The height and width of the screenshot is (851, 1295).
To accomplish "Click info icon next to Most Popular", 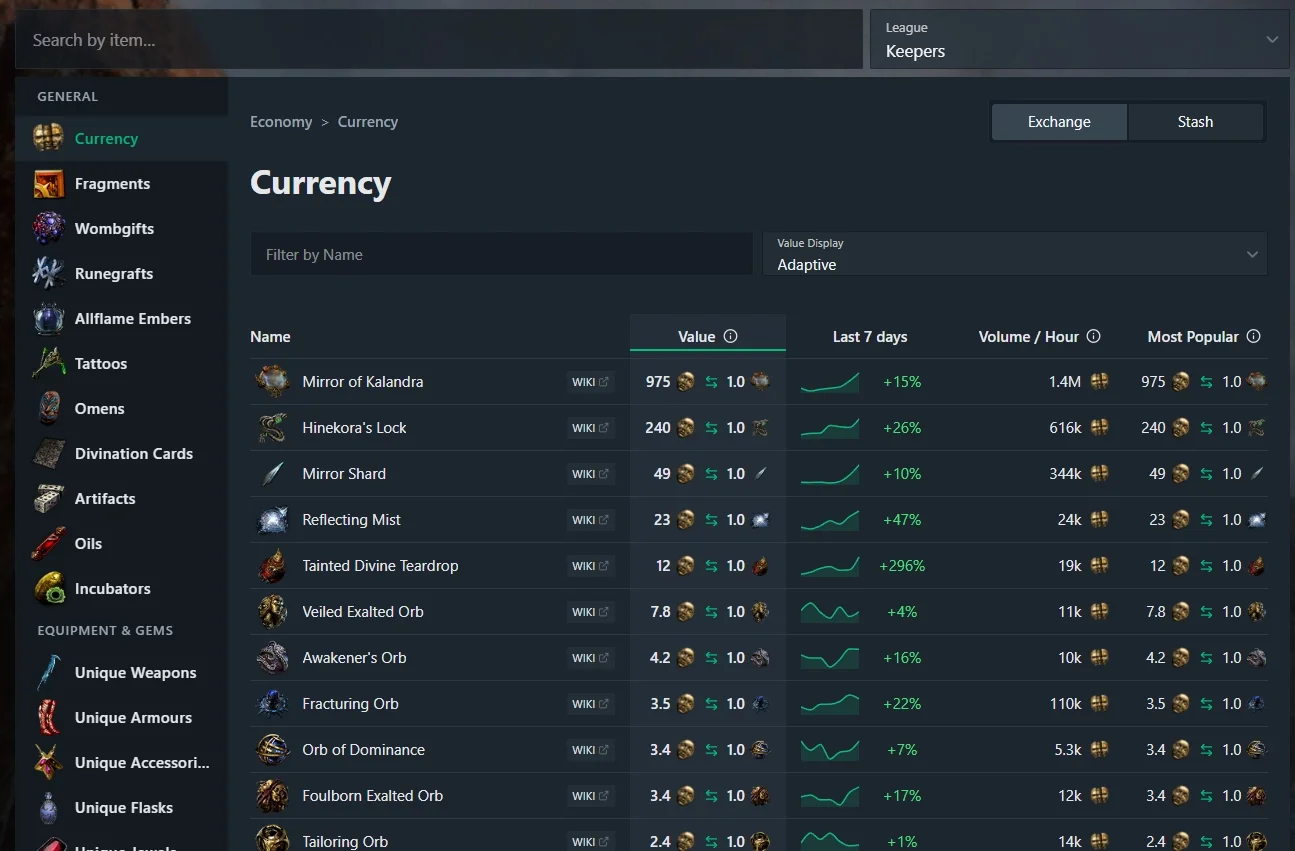I will [x=1253, y=336].
